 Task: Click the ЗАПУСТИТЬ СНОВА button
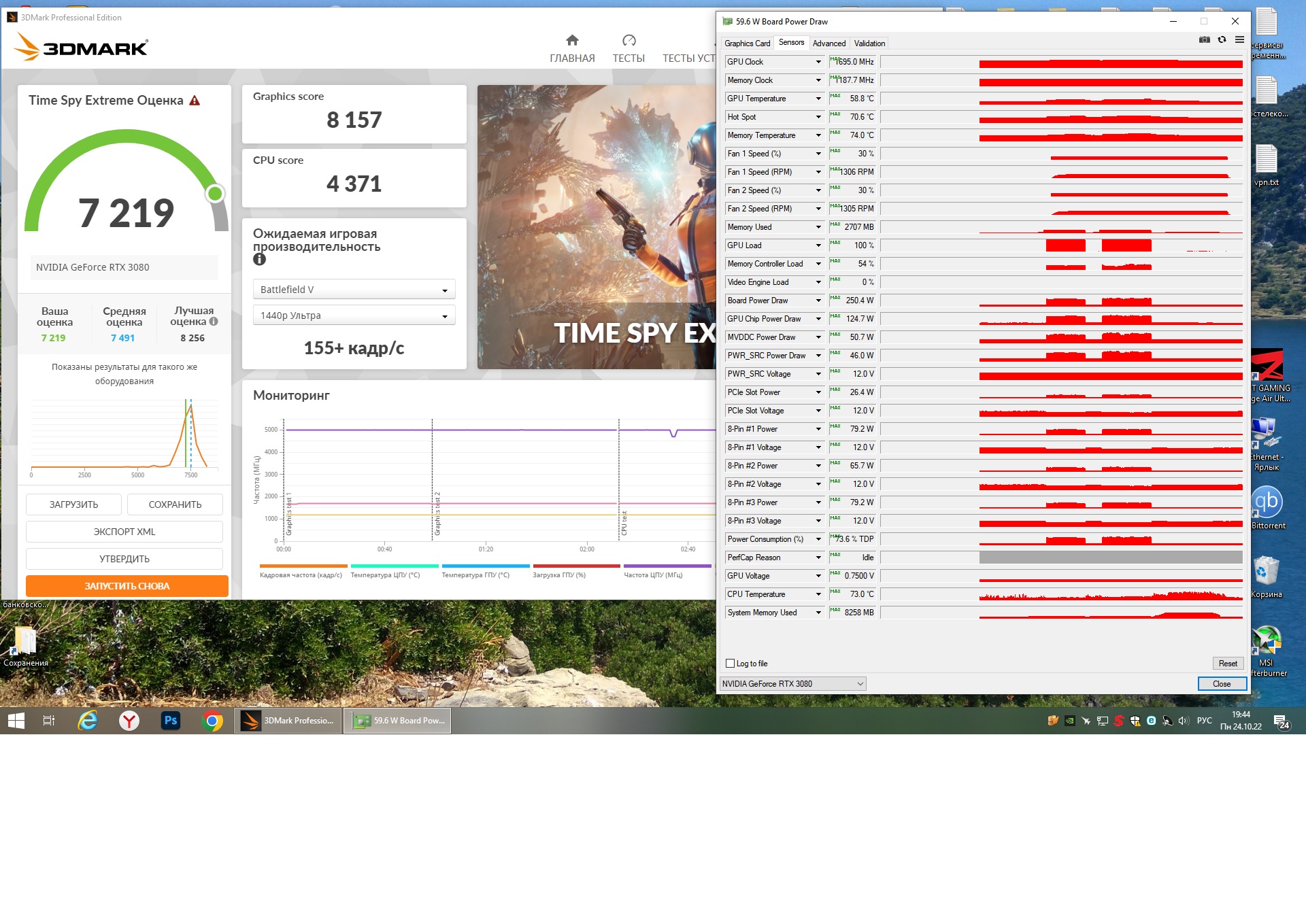click(127, 586)
